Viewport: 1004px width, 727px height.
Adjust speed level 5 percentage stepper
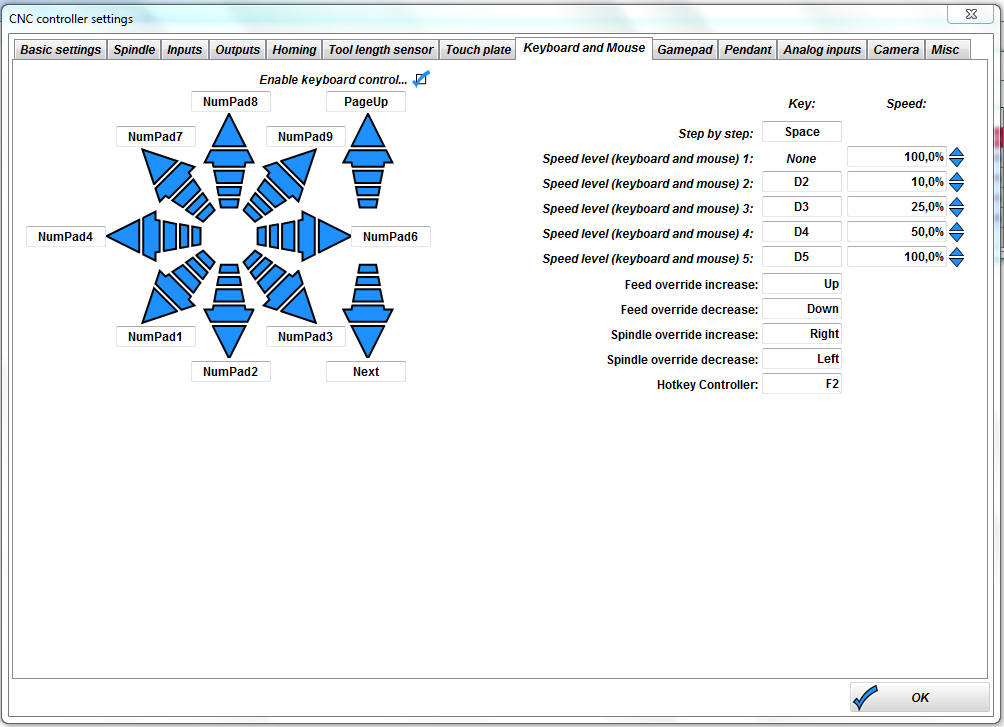coord(957,258)
